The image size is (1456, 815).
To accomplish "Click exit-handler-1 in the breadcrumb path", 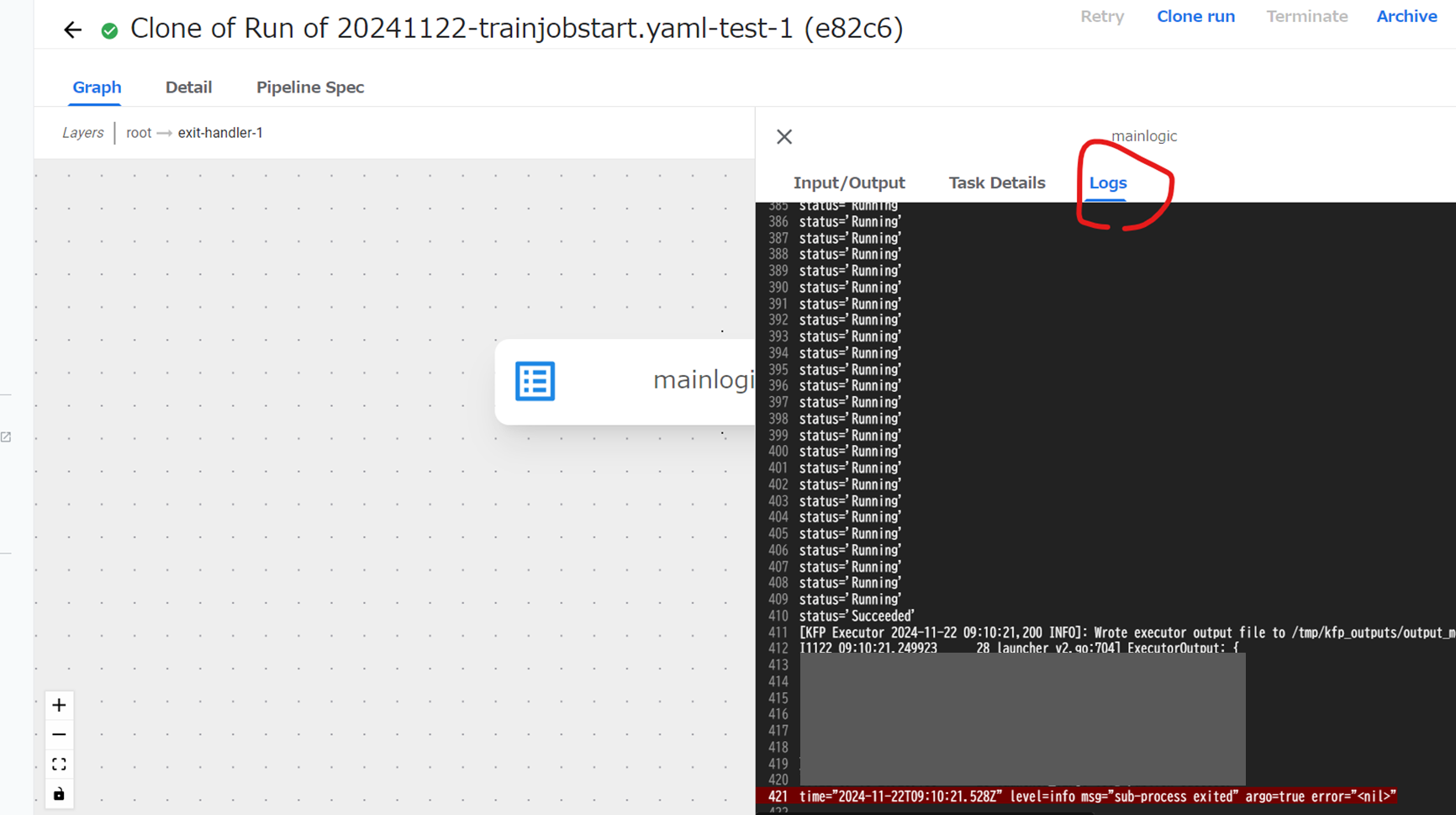I will coord(220,132).
